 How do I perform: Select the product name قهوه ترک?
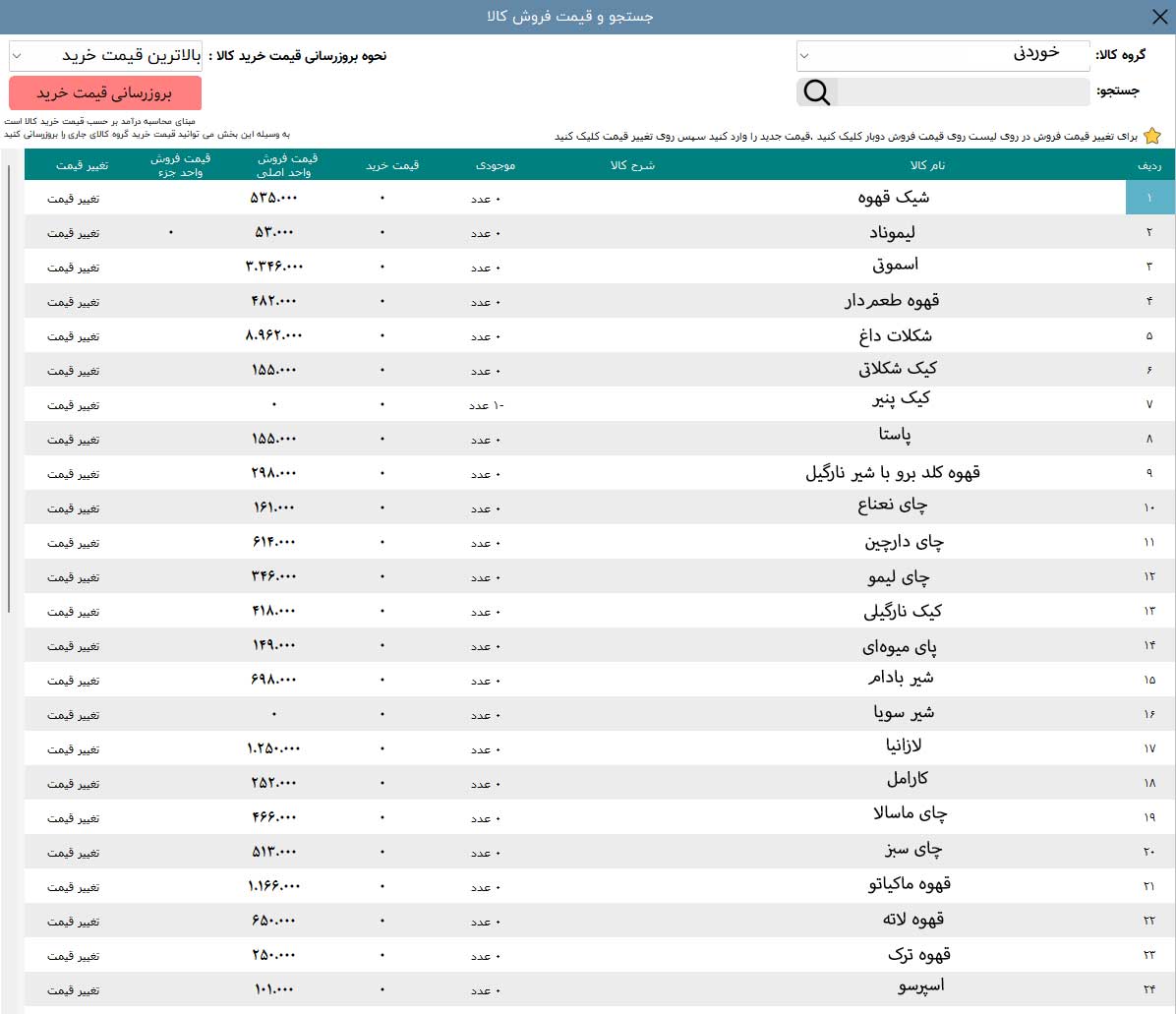point(918,954)
